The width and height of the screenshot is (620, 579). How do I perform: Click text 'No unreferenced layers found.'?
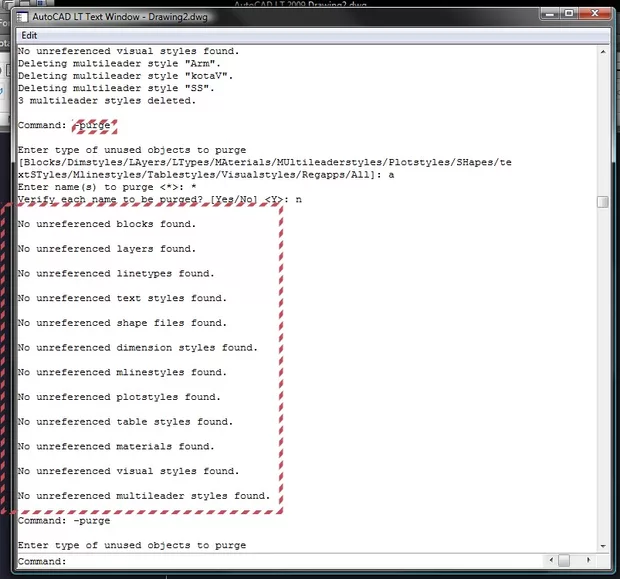107,249
